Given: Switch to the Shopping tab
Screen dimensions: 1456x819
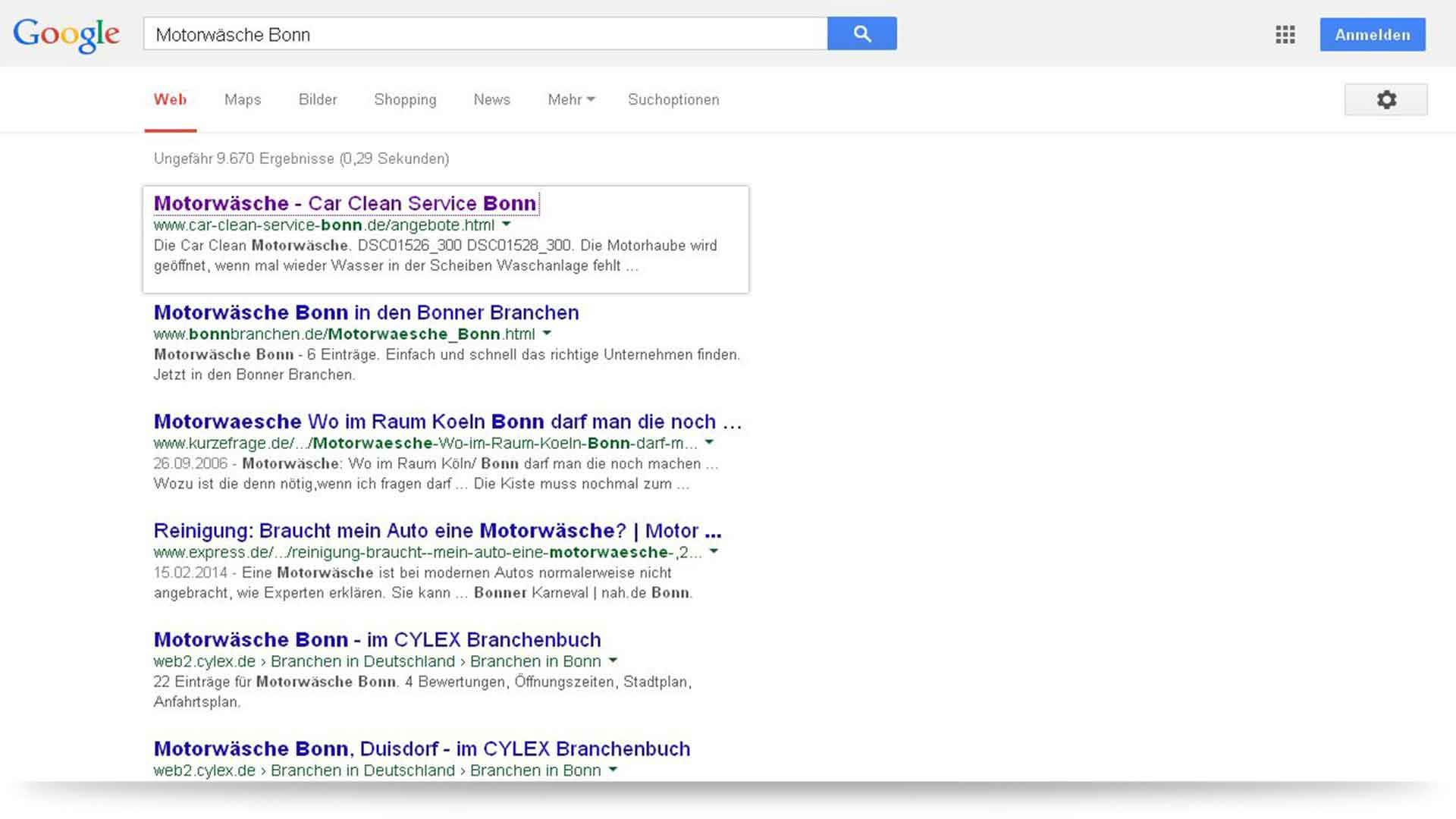Looking at the screenshot, I should tap(405, 99).
